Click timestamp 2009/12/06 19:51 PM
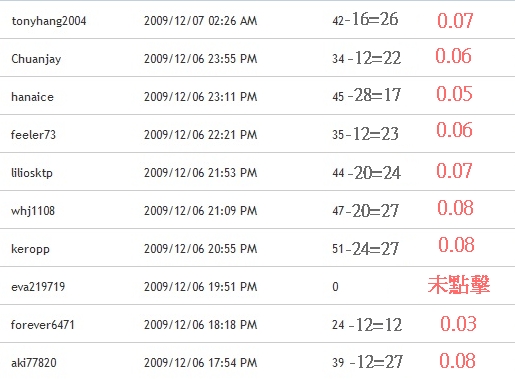 tap(201, 287)
